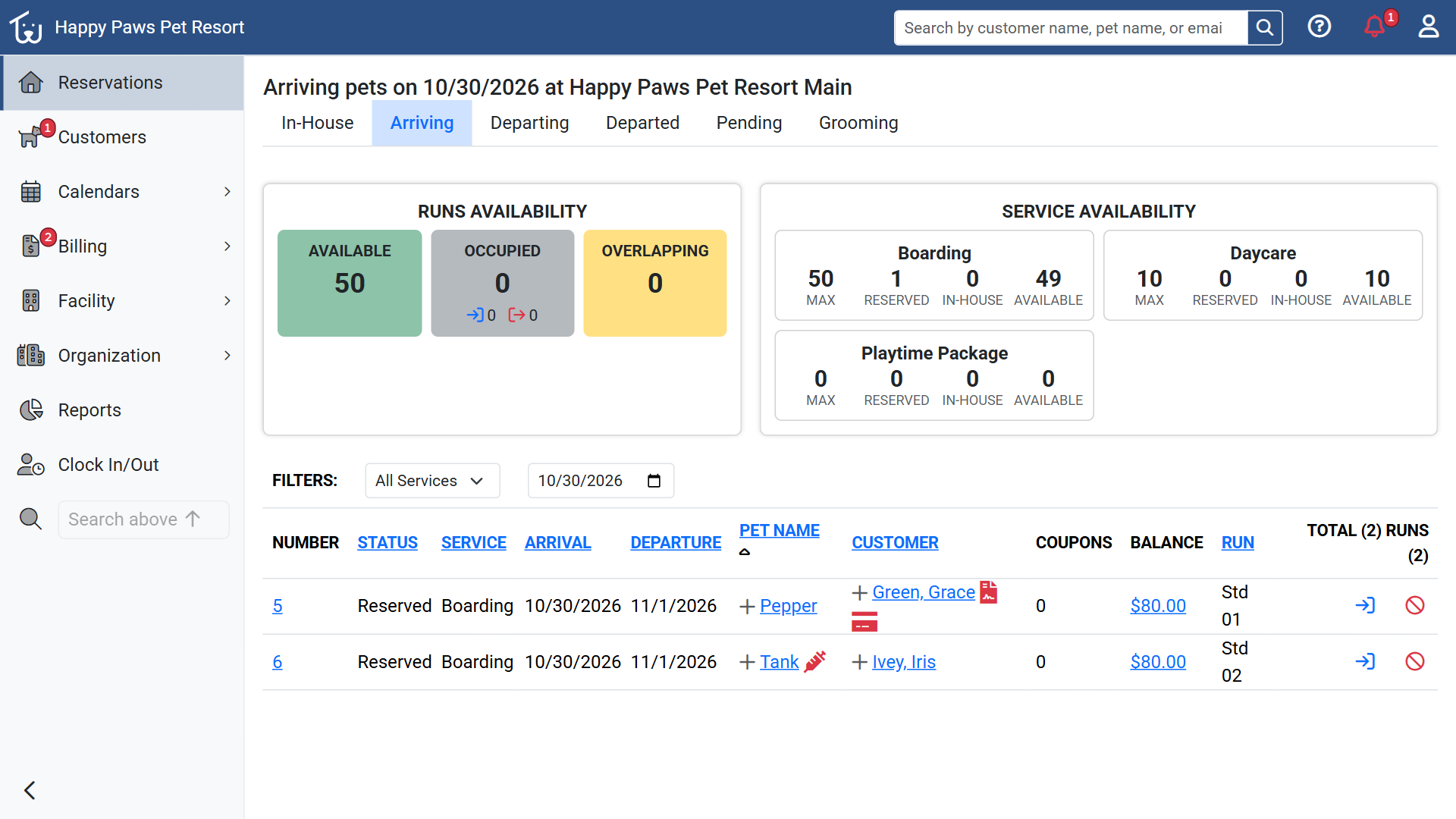Check in Pepper reservation arrow icon
This screenshot has width=1456, height=819.
coord(1365,606)
